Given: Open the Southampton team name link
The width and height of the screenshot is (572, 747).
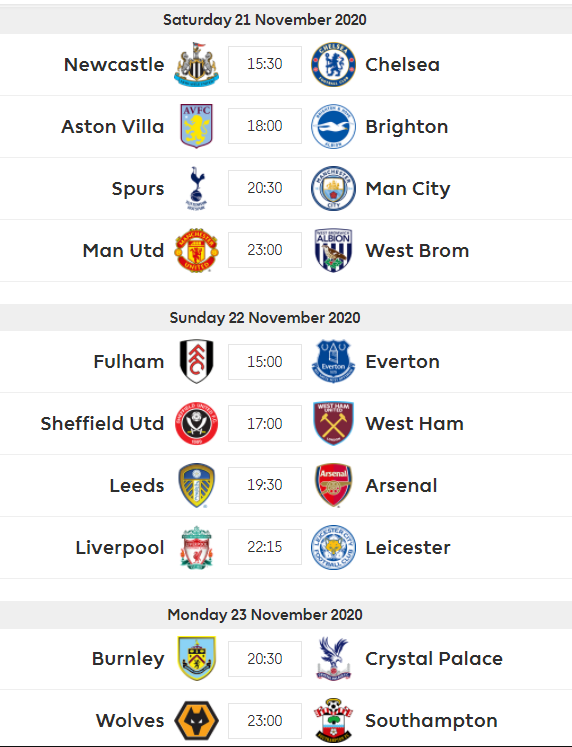Looking at the screenshot, I should (431, 721).
